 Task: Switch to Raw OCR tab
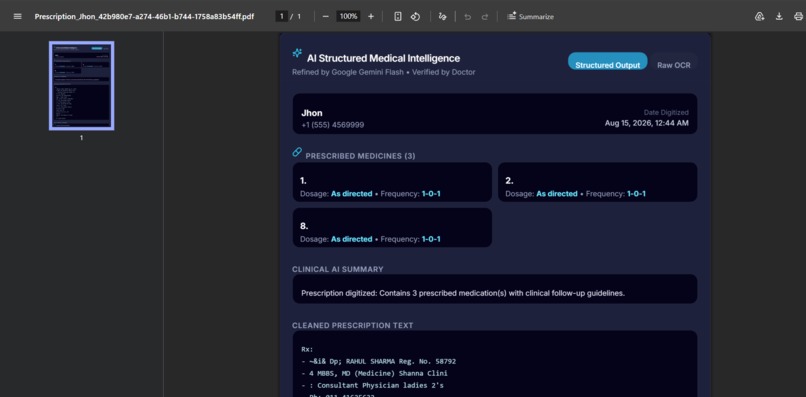(673, 65)
